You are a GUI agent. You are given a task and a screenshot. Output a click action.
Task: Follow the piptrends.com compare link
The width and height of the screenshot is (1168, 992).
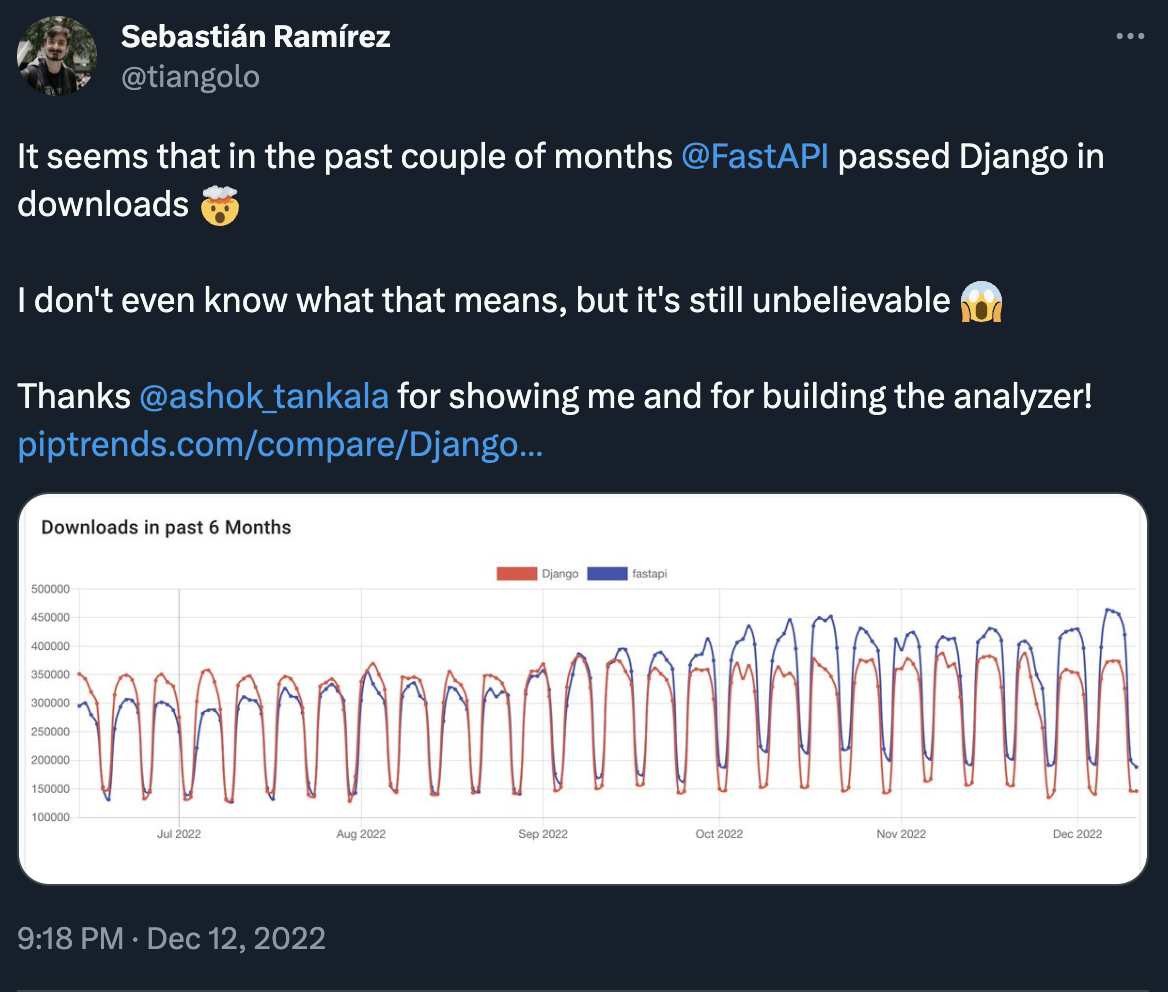click(280, 445)
